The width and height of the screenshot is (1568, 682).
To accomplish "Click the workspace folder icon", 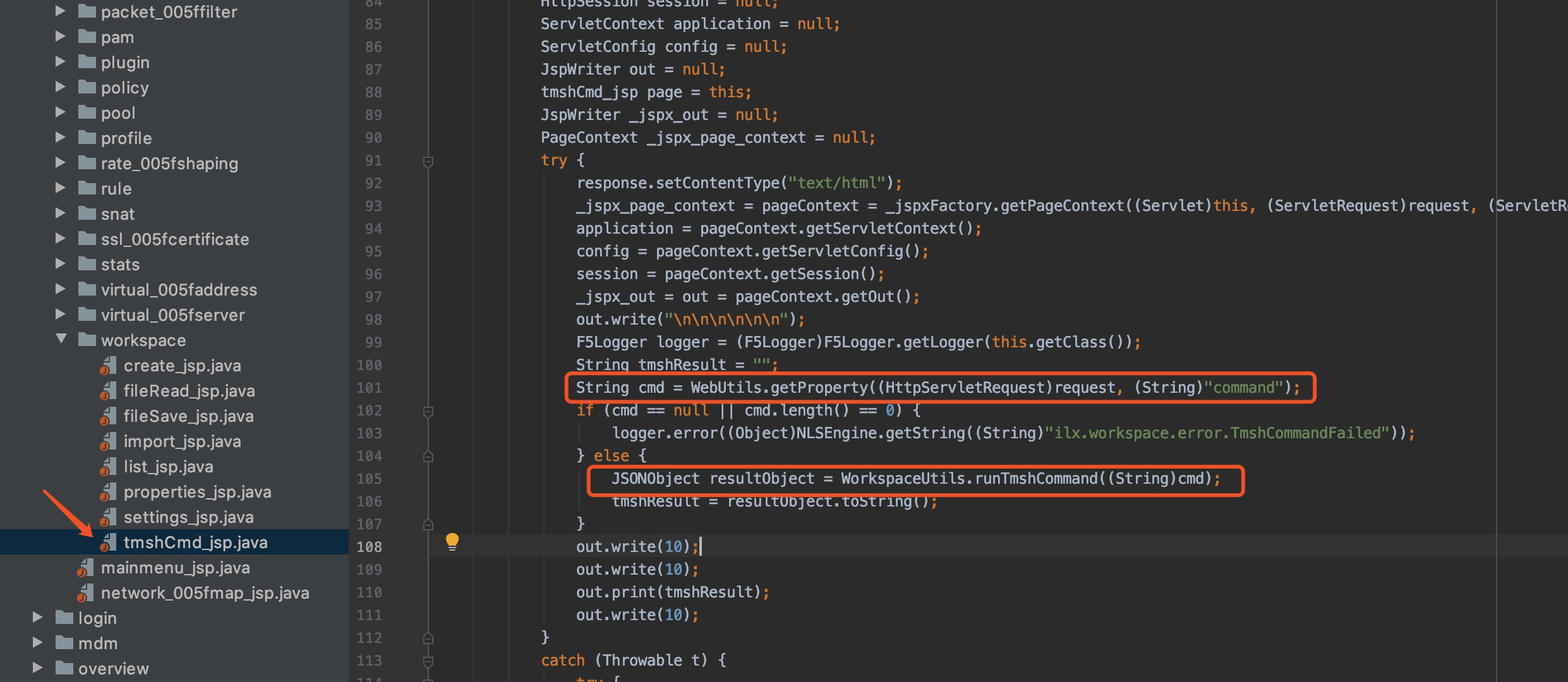I will pos(87,340).
